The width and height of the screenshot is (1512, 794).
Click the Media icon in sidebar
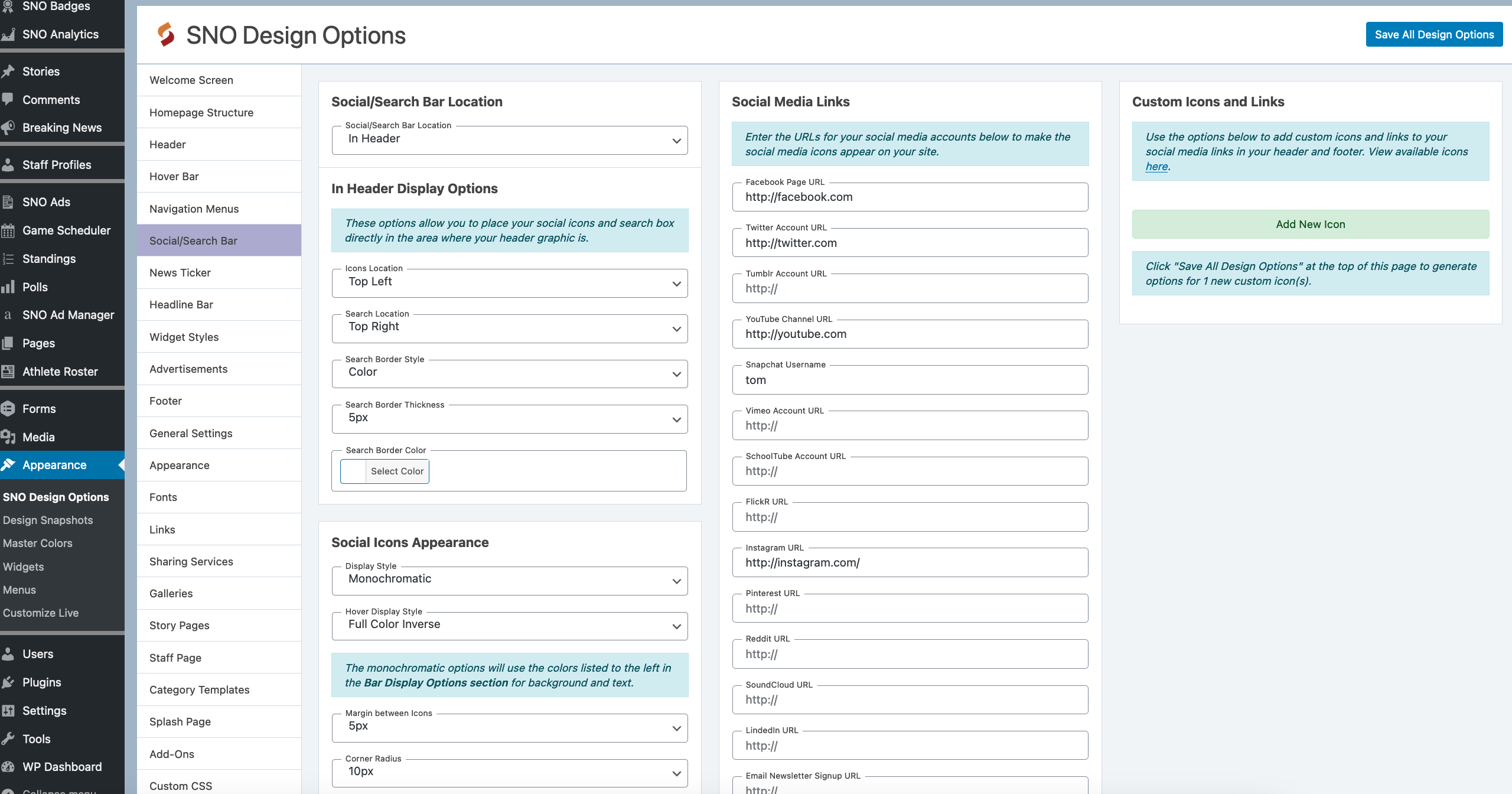click(x=8, y=437)
